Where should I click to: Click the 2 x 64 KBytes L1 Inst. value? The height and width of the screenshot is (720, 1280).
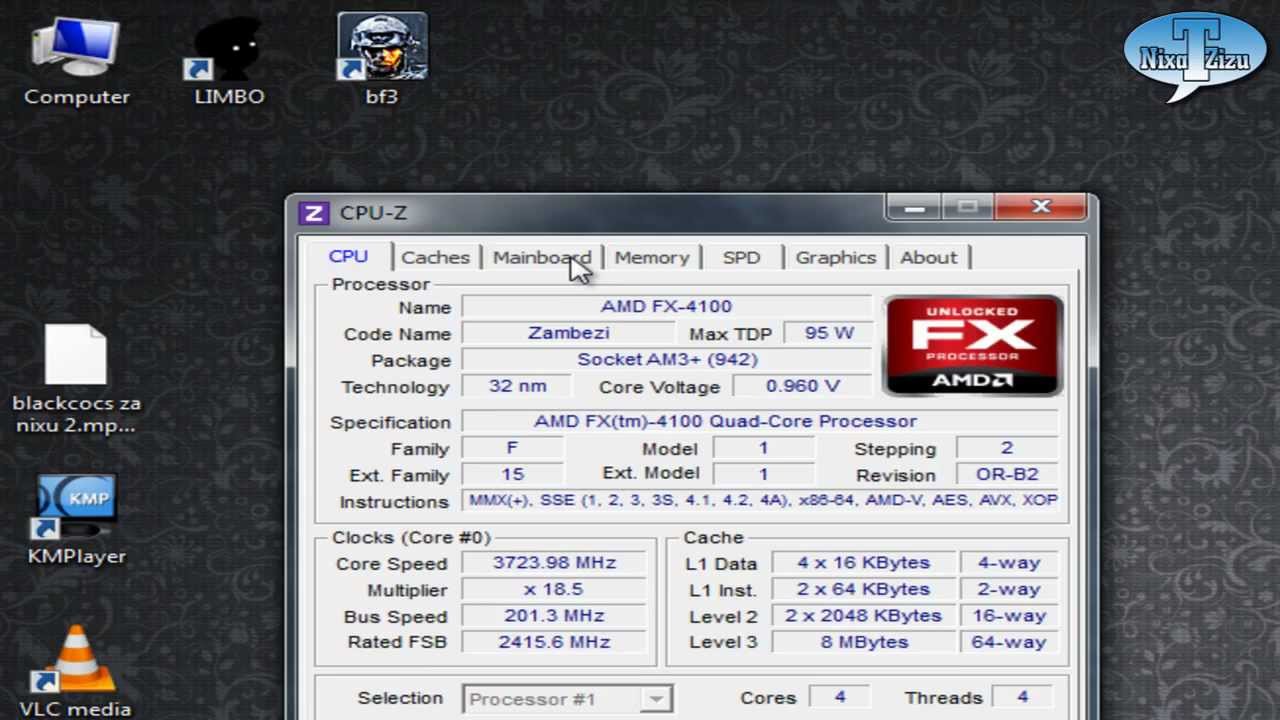pos(864,590)
